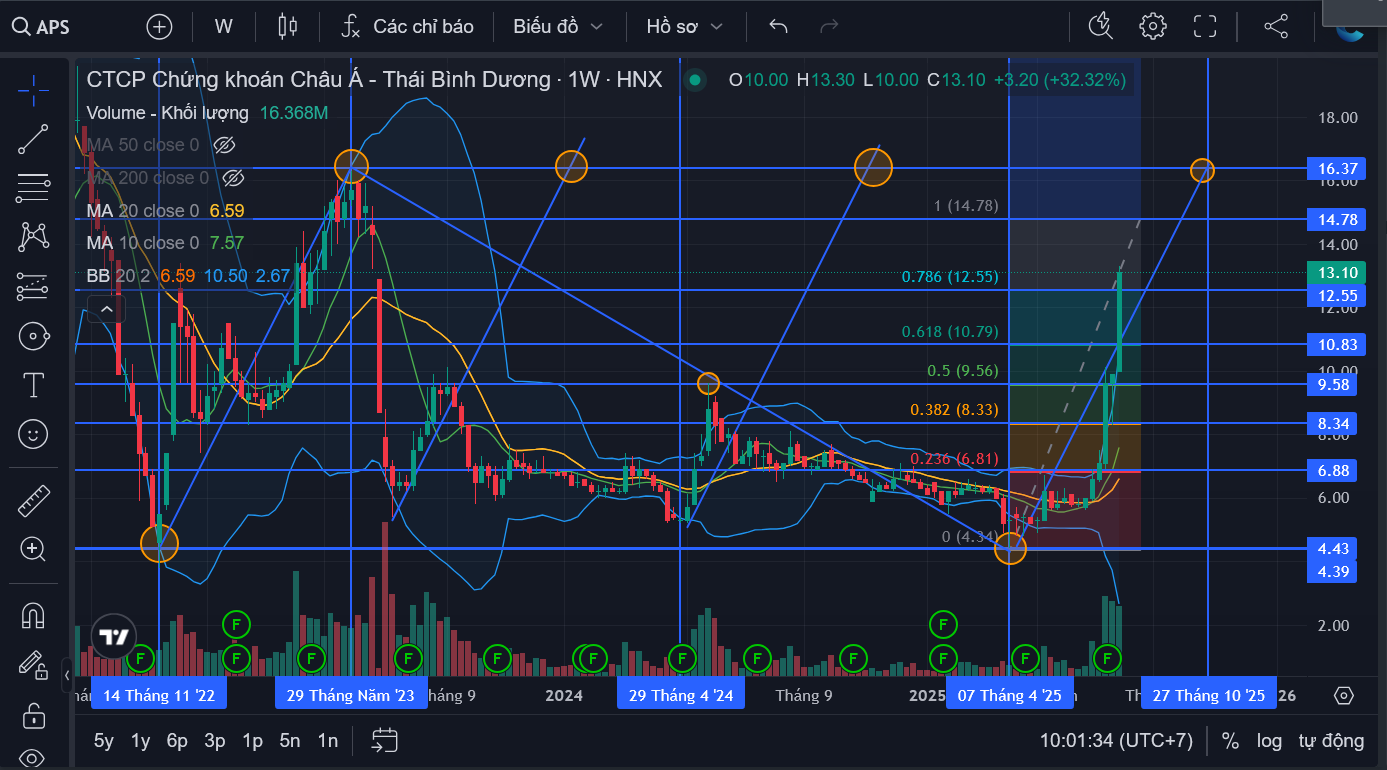Screen dimensions: 1387x770
Task: Open the time axis settings gear
Action: [1344, 695]
